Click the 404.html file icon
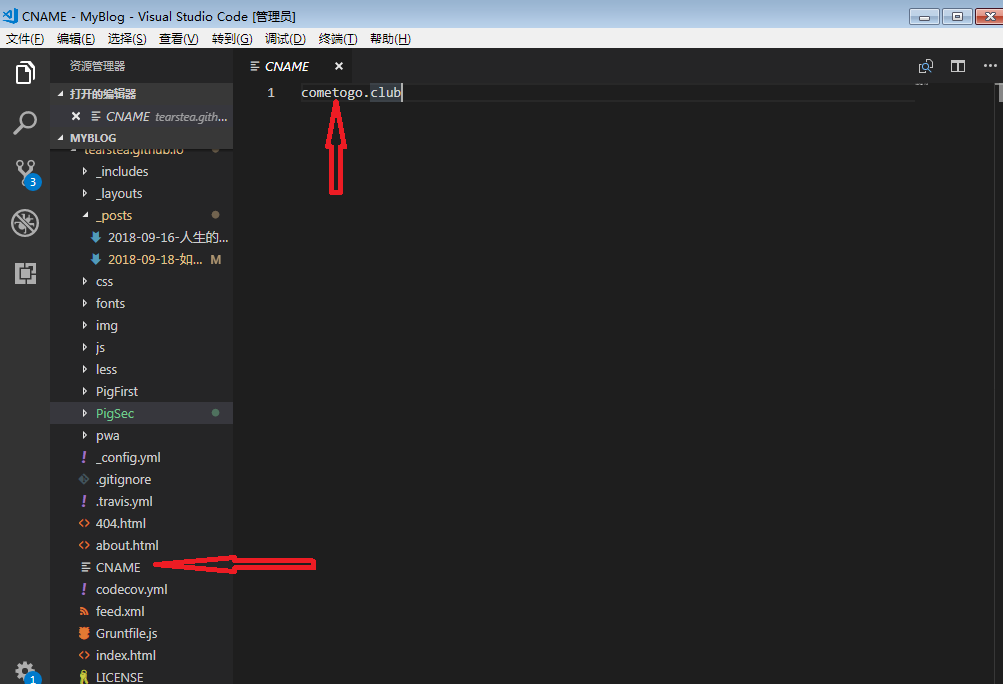Image resolution: width=1003 pixels, height=684 pixels. 84,523
